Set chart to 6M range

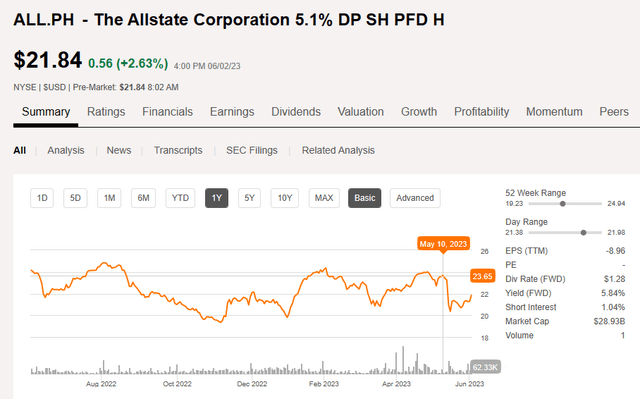pos(143,198)
